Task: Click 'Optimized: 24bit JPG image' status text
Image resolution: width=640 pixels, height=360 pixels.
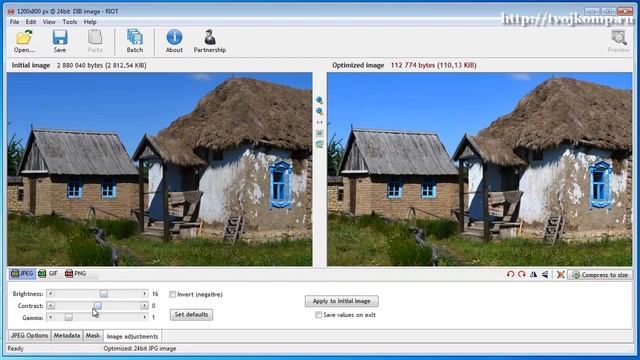Action: pyautogui.click(x=140, y=349)
